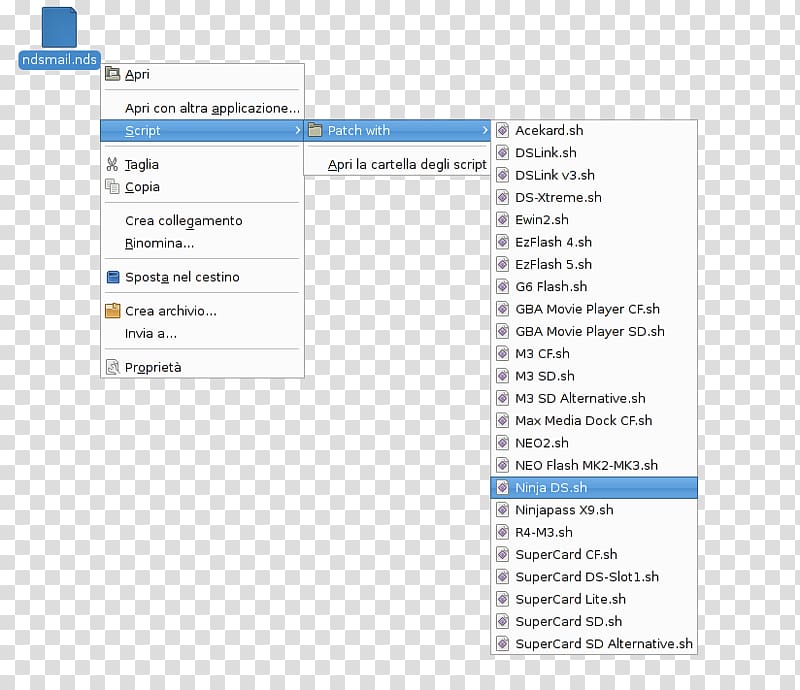Select Copia in the context menu
800x690 pixels.
click(x=203, y=187)
